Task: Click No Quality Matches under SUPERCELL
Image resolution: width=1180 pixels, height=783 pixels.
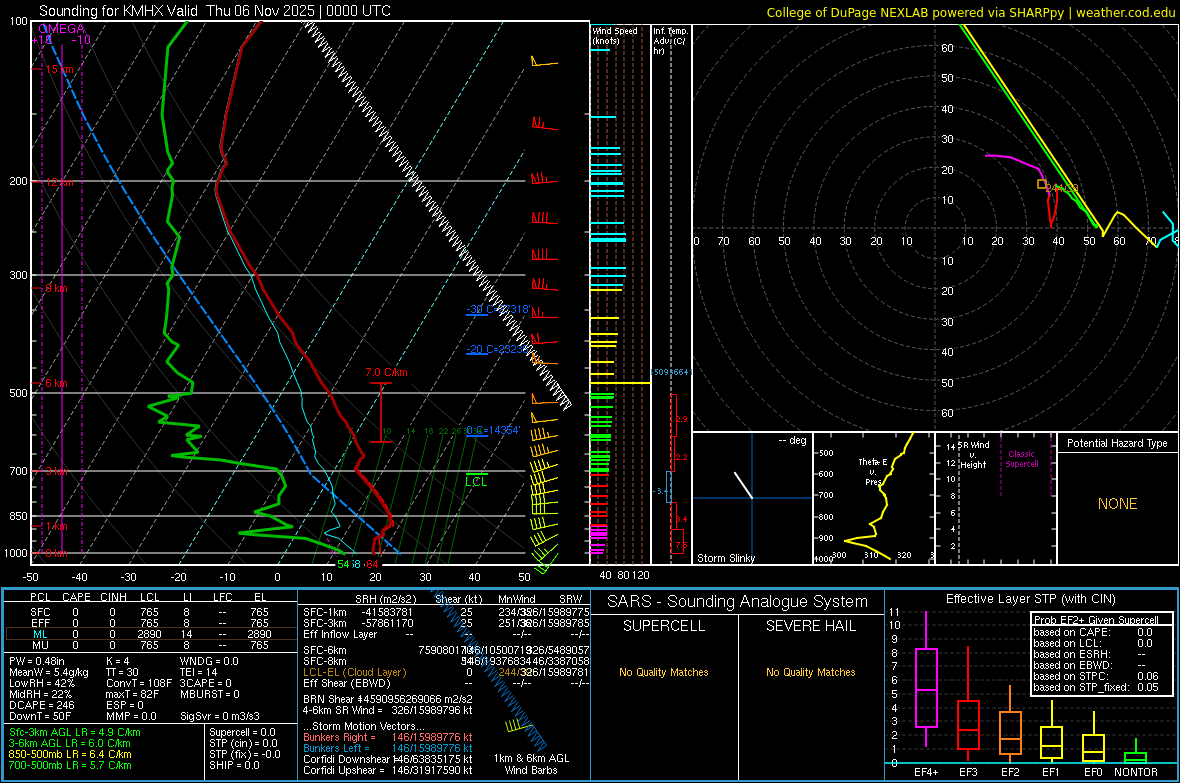Action: (664, 672)
